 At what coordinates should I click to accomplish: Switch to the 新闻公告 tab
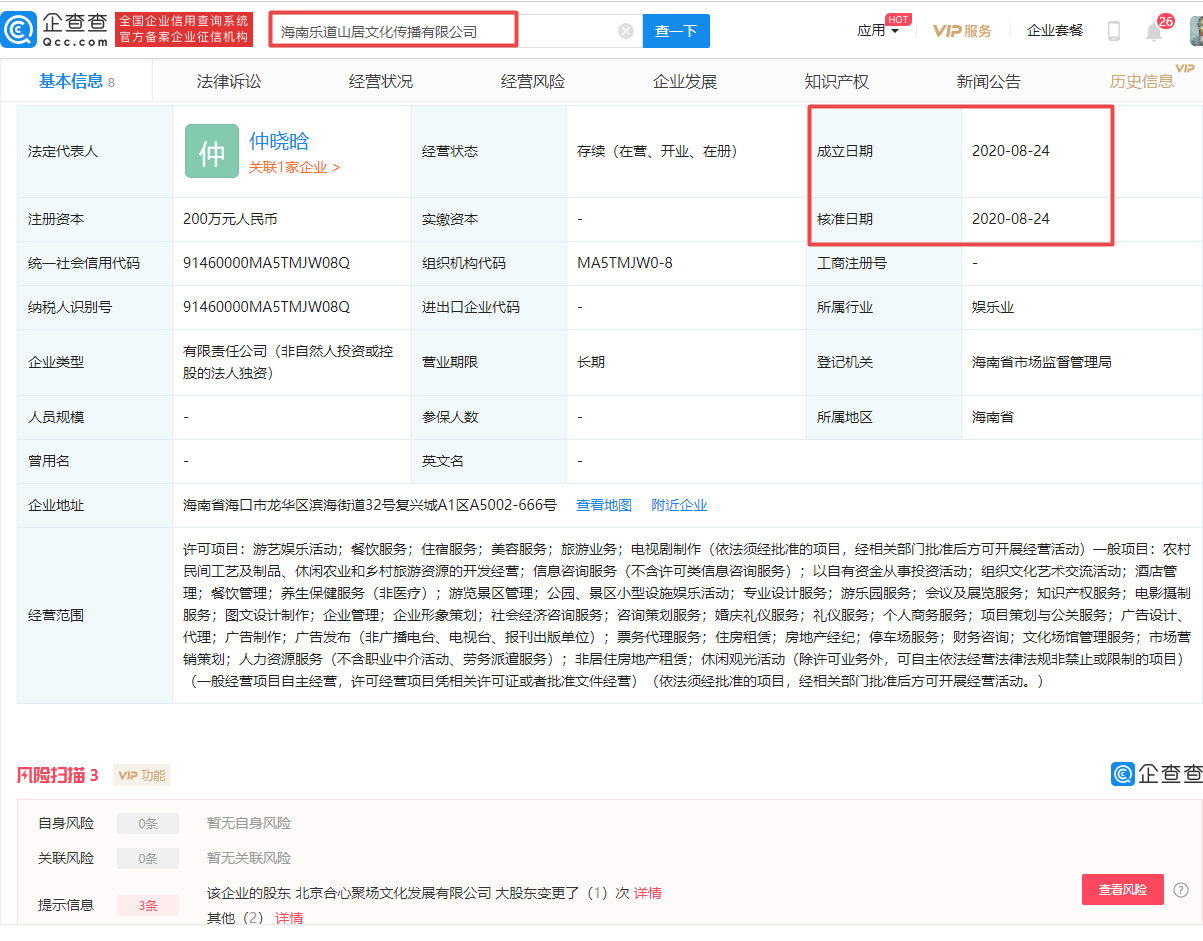click(989, 81)
